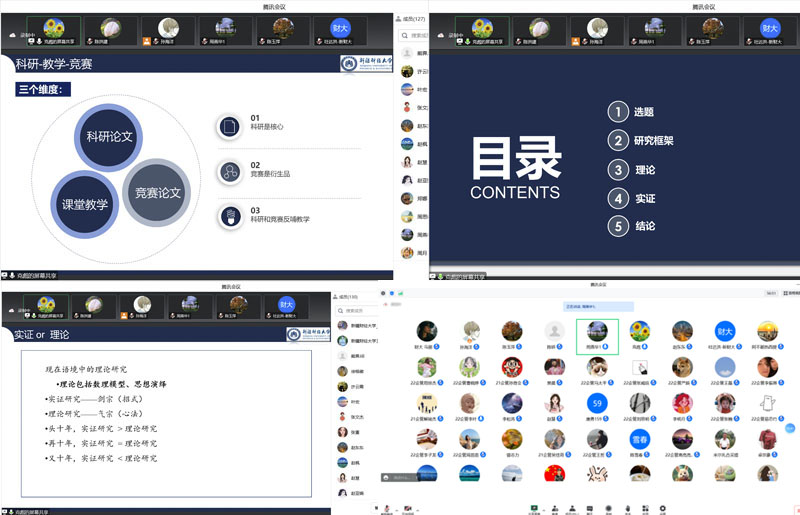This screenshot has width=800, height=515.
Task: Toggle the microphone mute button in gallery window
Action: pos(386,507)
